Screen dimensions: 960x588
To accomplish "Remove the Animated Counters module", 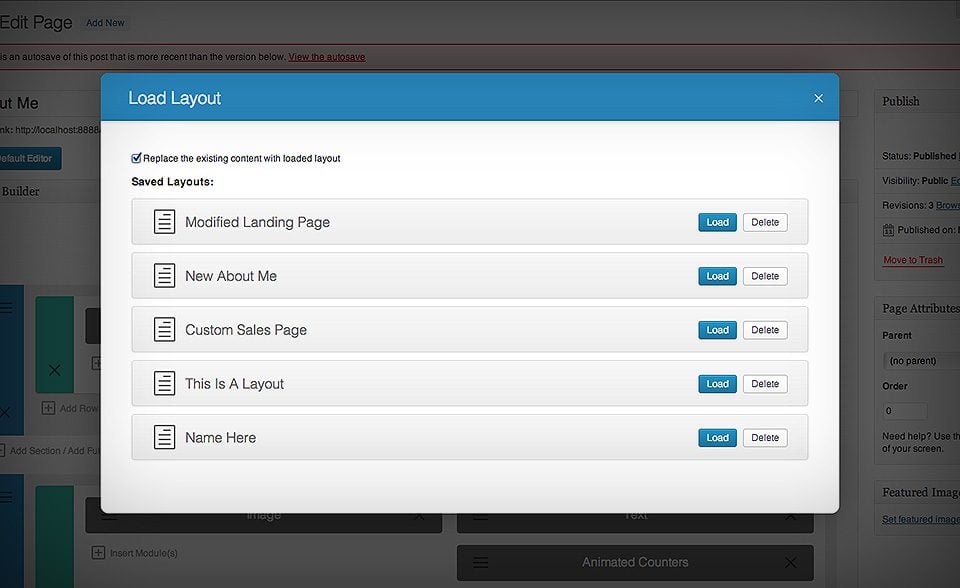I will coord(790,562).
